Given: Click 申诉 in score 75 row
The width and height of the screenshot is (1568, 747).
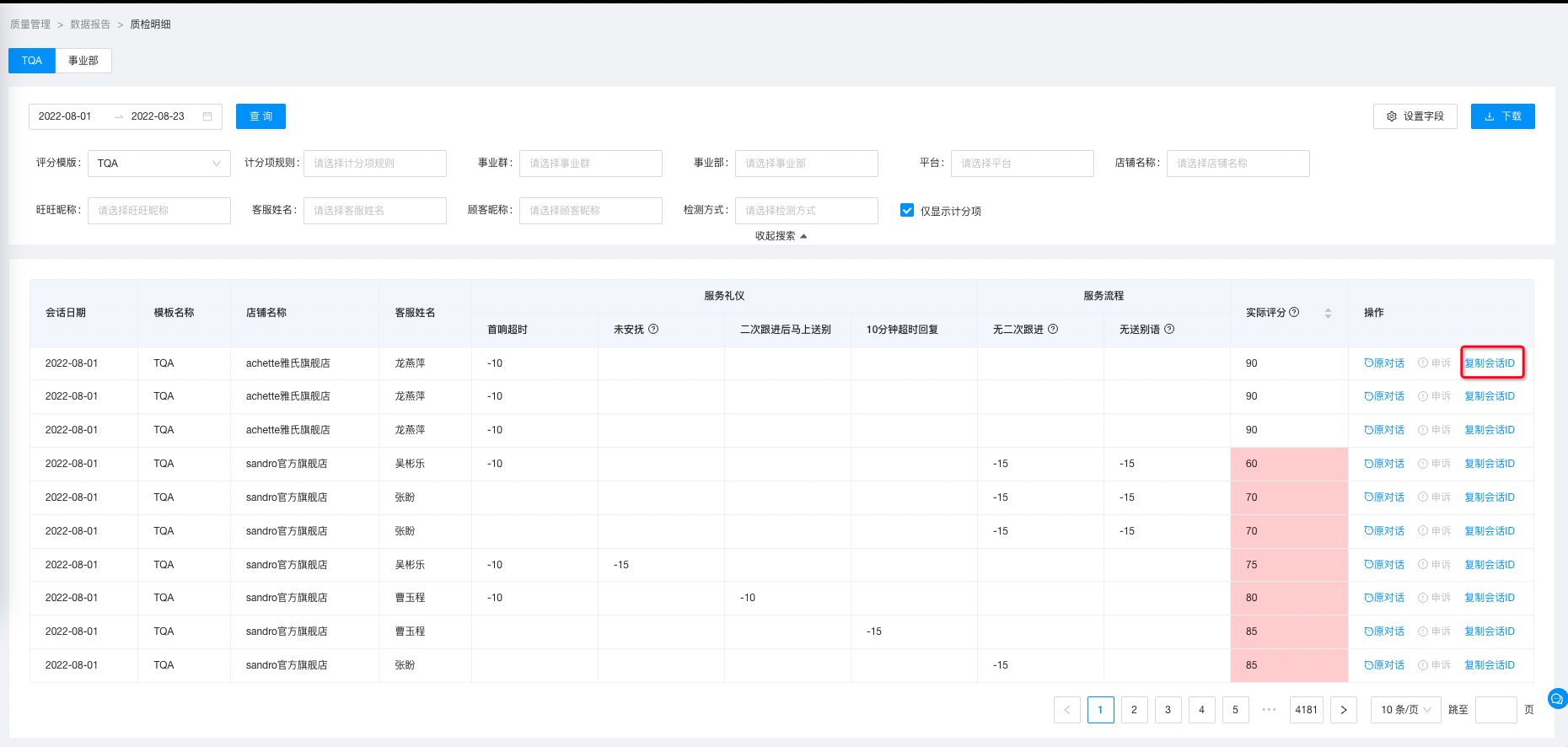Looking at the screenshot, I should point(1435,565).
